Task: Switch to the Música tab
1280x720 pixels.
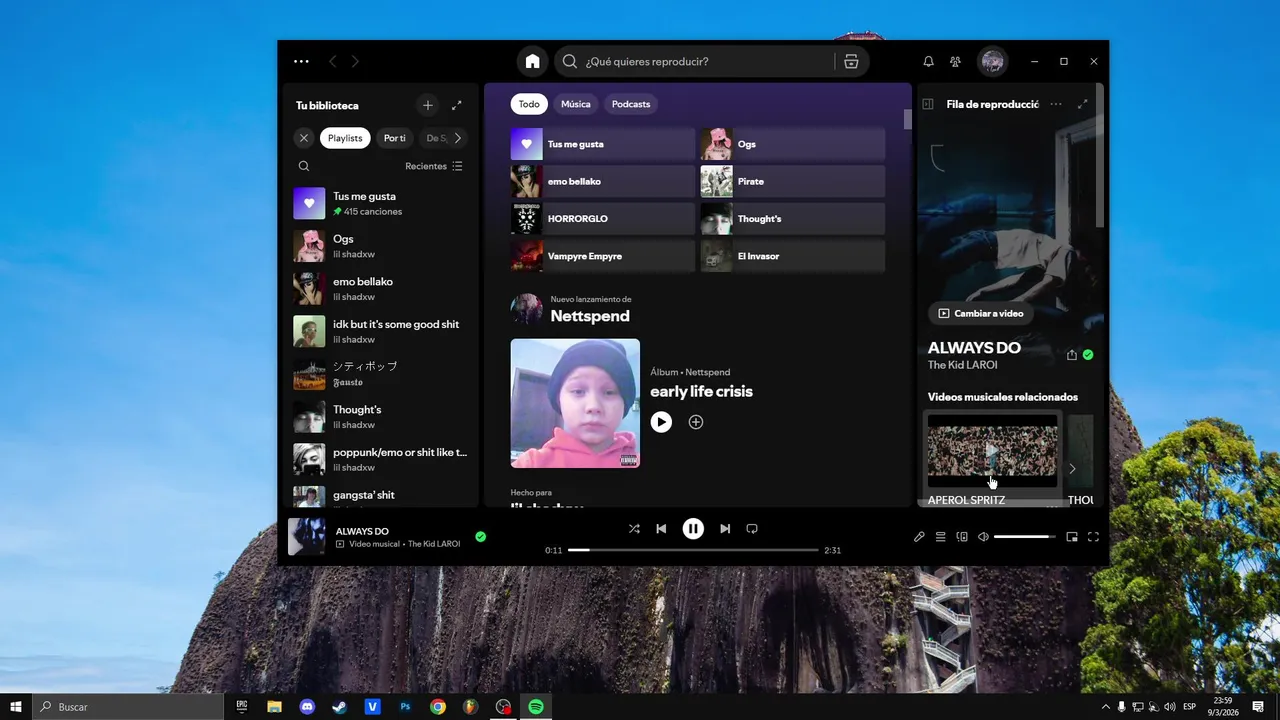Action: (575, 104)
